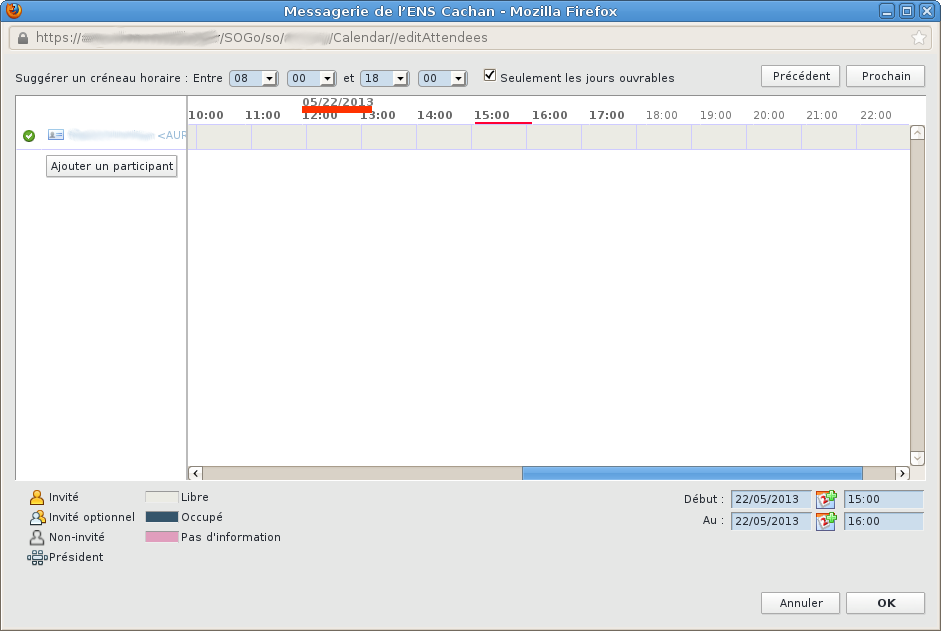Viewport: 941px width, 631px height.
Task: Click the attendee contact card icon
Action: click(x=56, y=135)
